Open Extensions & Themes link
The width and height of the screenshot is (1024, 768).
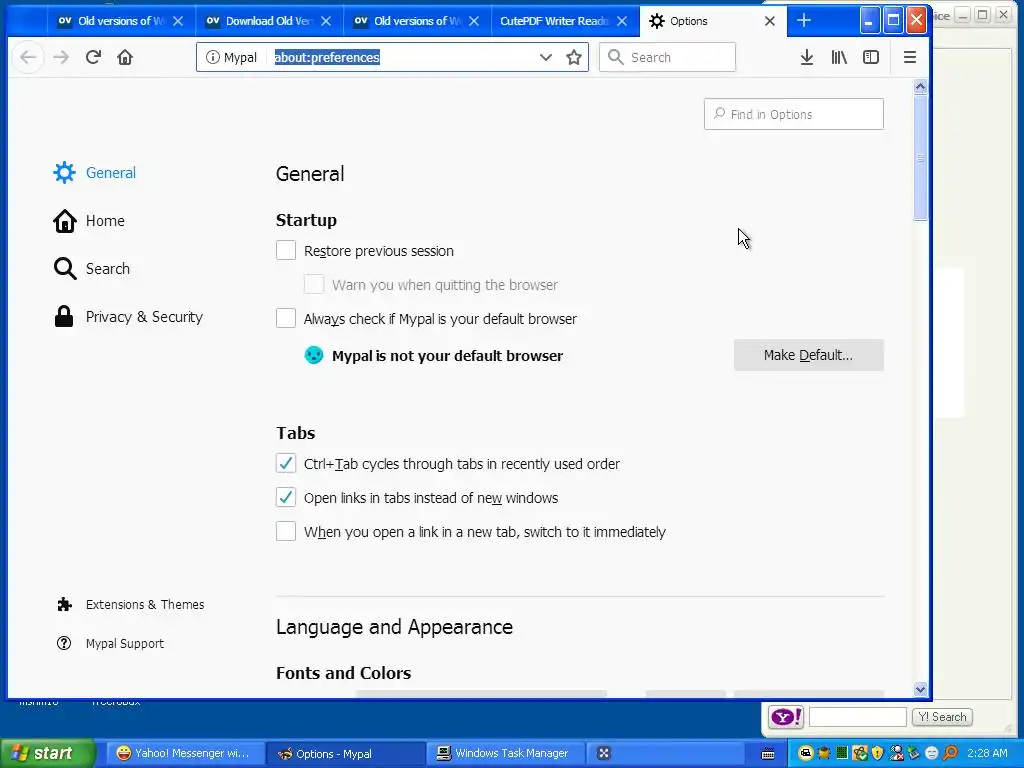click(131, 605)
